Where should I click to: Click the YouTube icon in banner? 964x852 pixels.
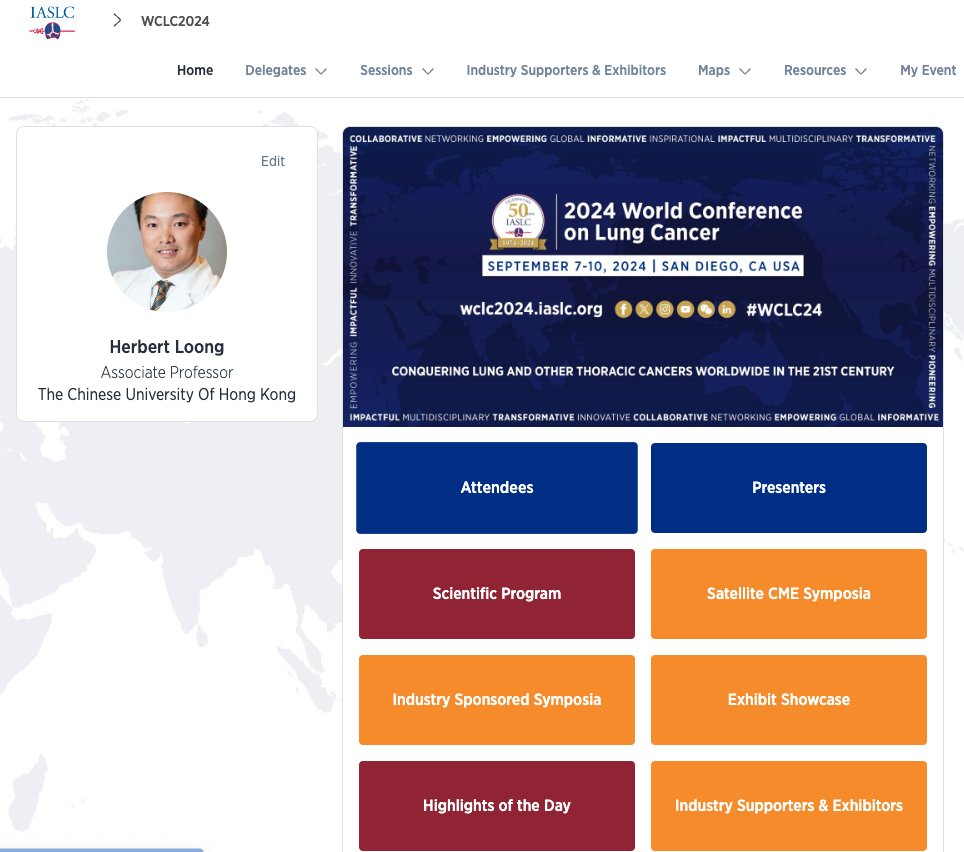click(x=685, y=309)
